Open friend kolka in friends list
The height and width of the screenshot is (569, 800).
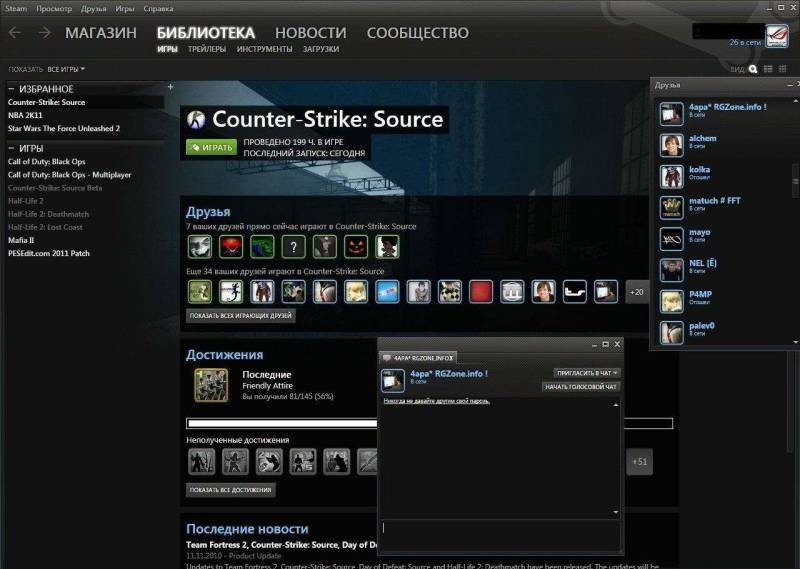coord(724,176)
